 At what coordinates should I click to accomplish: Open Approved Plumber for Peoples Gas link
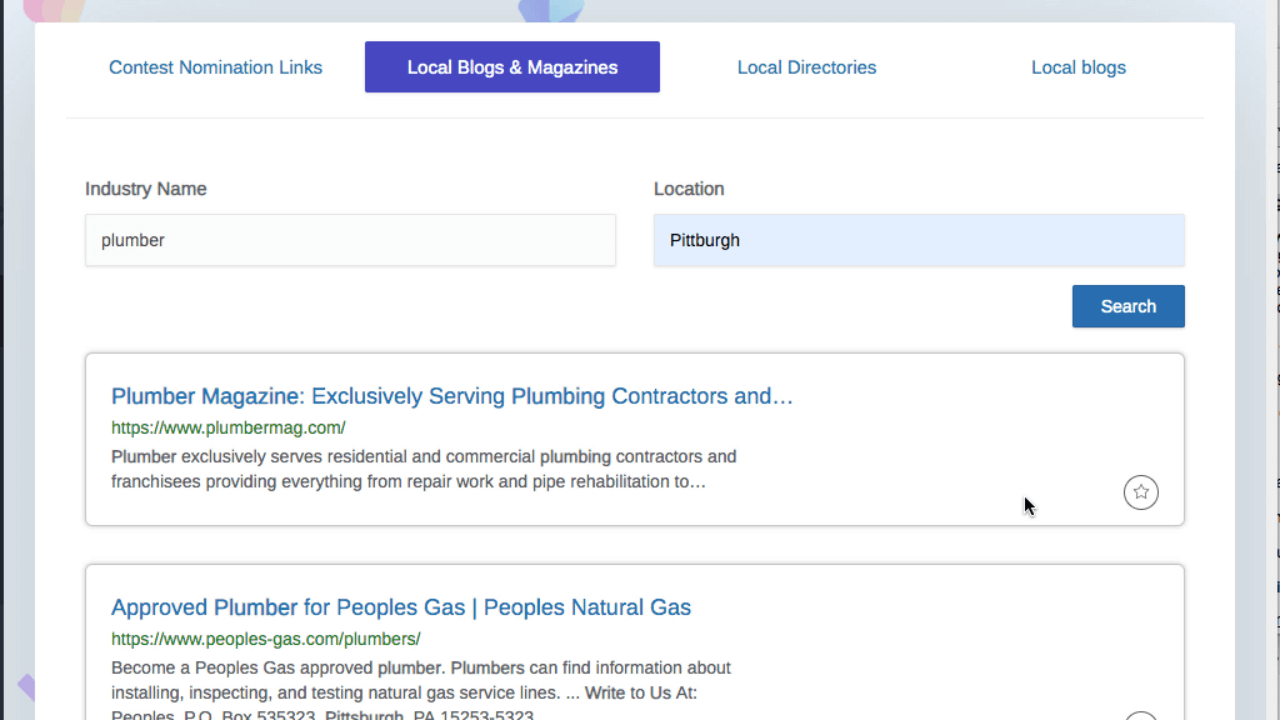tap(401, 607)
